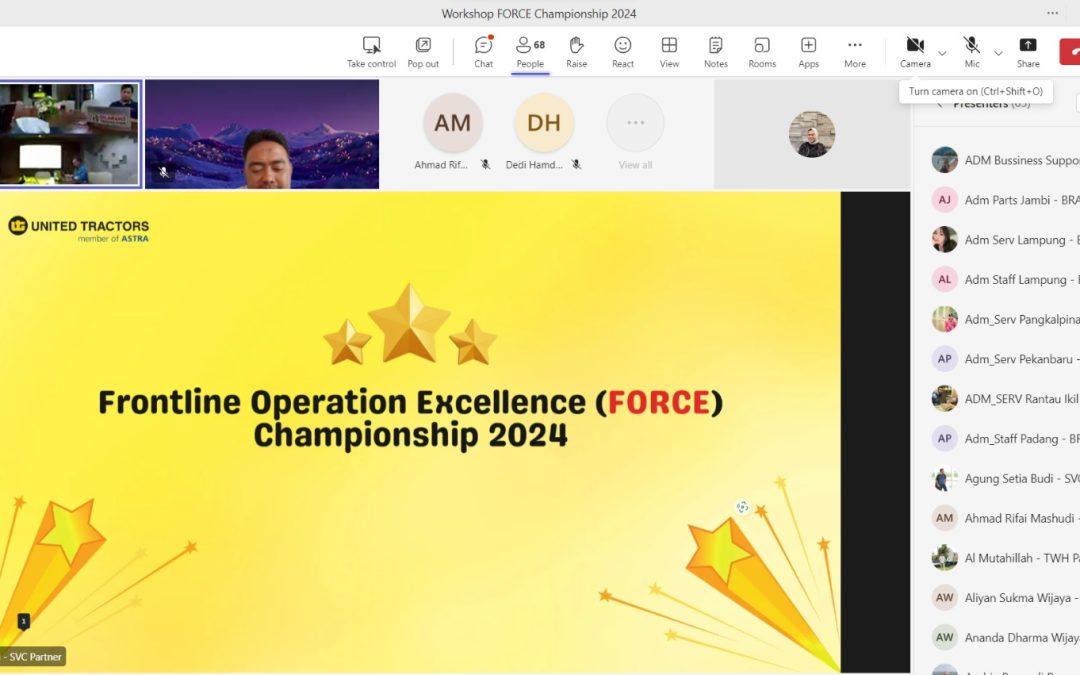Select Adm_Staff Padang participant
Viewport: 1080px width, 675px height.
click(x=1006, y=439)
